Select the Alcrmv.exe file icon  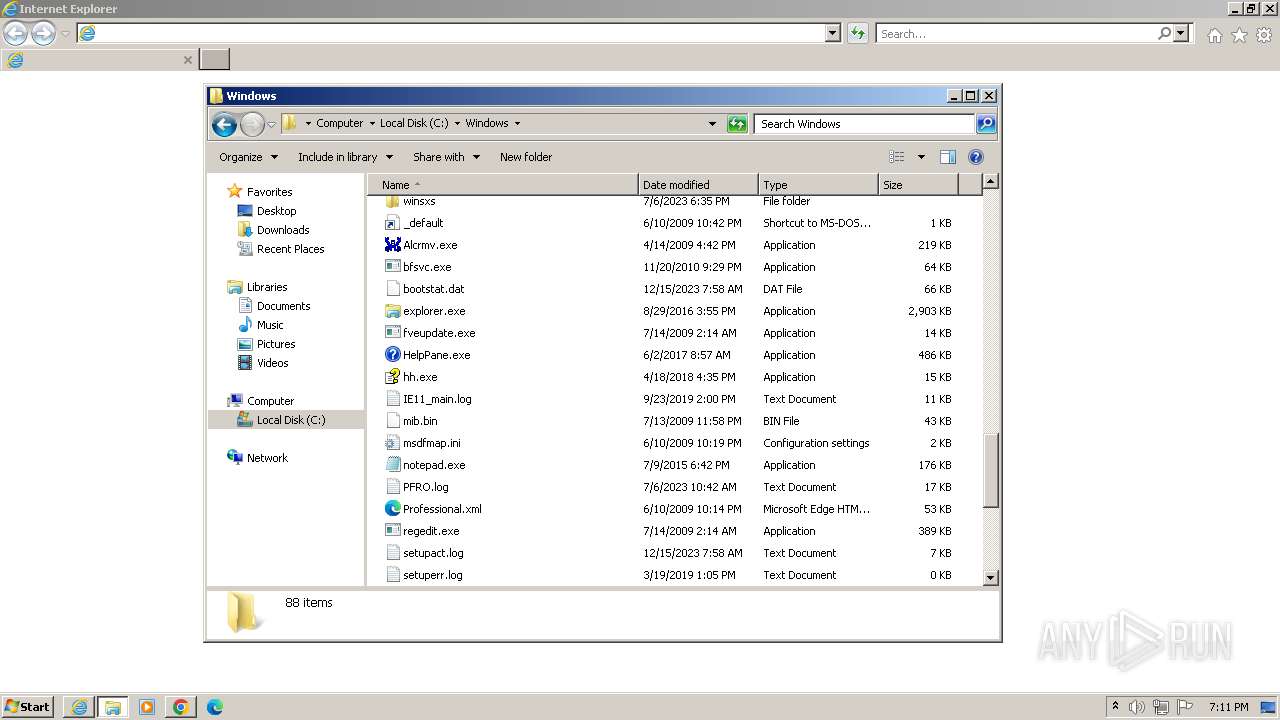pos(393,245)
